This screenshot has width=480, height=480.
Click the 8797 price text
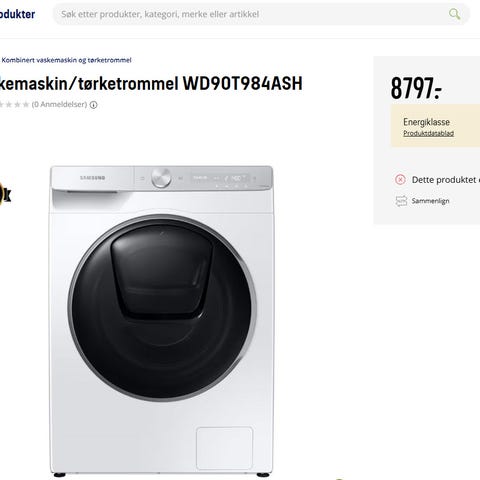tap(416, 88)
